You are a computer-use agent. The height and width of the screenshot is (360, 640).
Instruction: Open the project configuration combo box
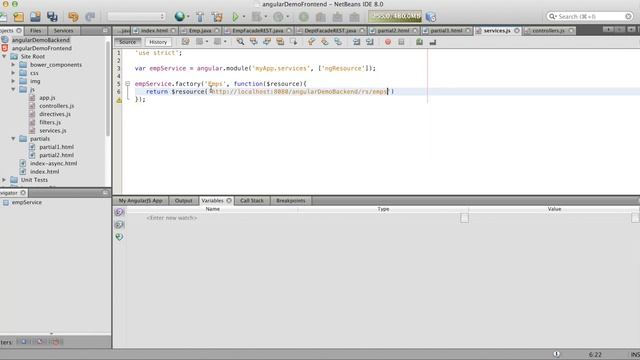[x=136, y=16]
